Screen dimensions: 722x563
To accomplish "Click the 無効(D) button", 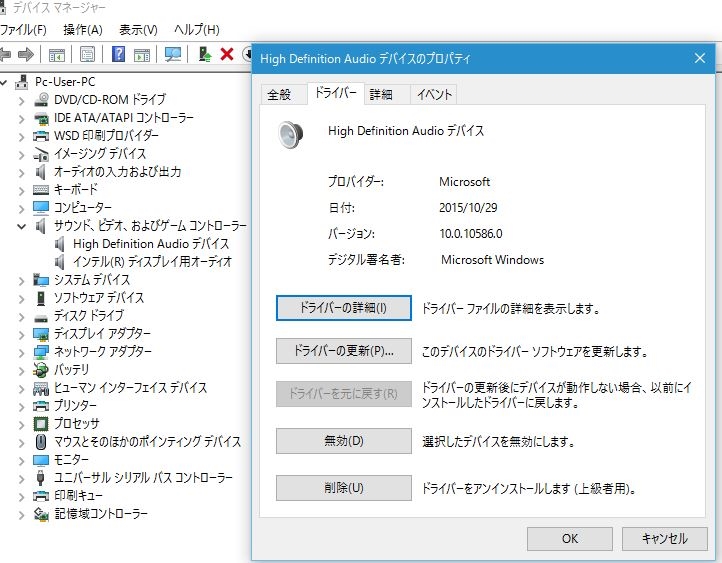I will 344,441.
